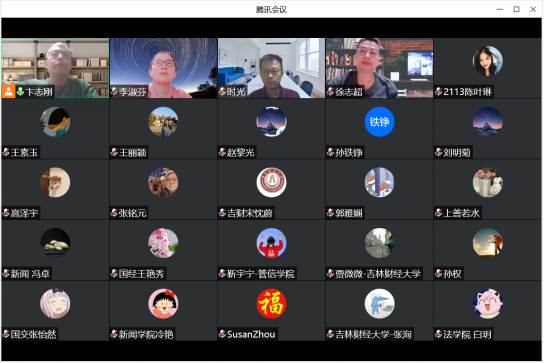The width and height of the screenshot is (544, 363).
Task: Click the 法学院 白玥 name label
Action: click(467, 334)
